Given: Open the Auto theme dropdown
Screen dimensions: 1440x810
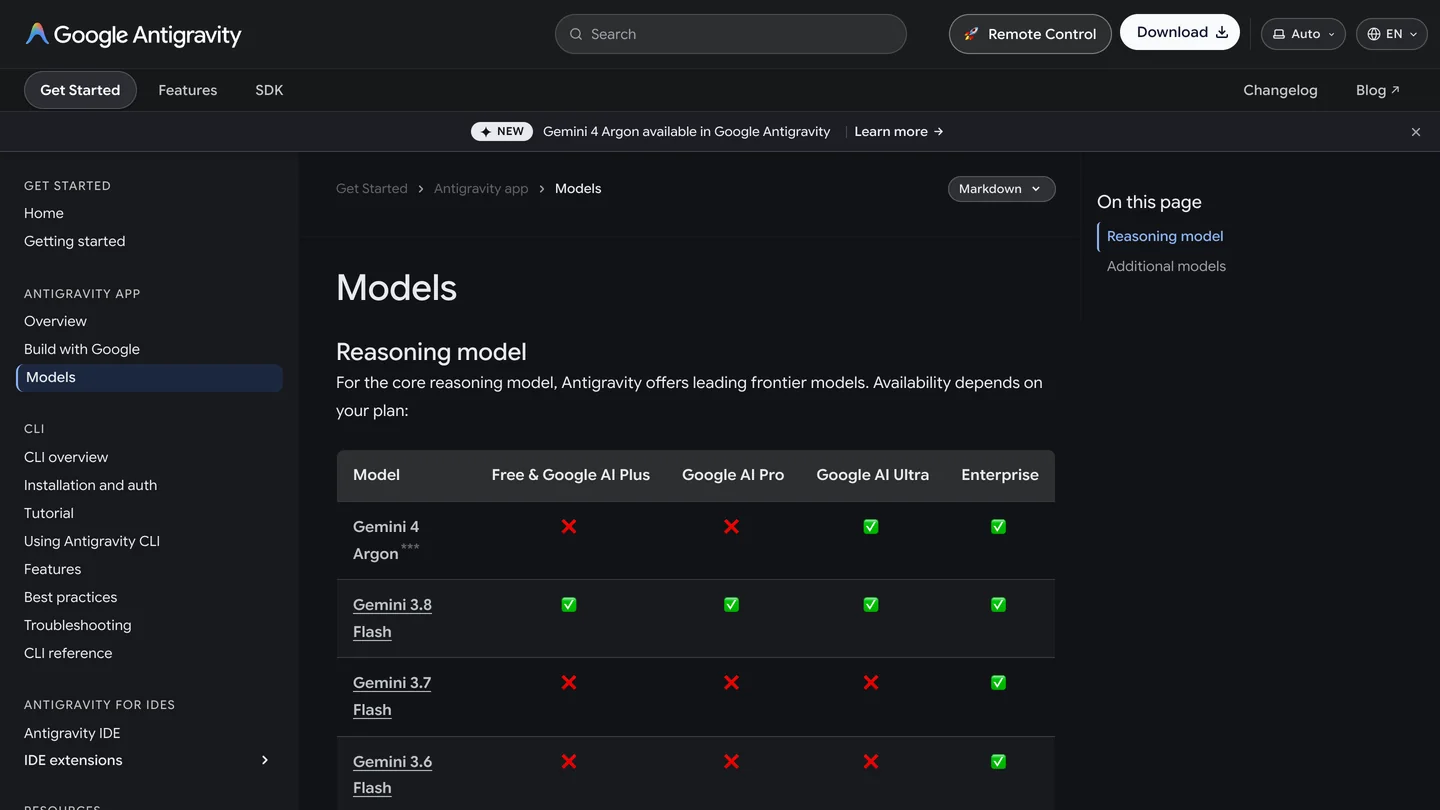Looking at the screenshot, I should tap(1303, 34).
